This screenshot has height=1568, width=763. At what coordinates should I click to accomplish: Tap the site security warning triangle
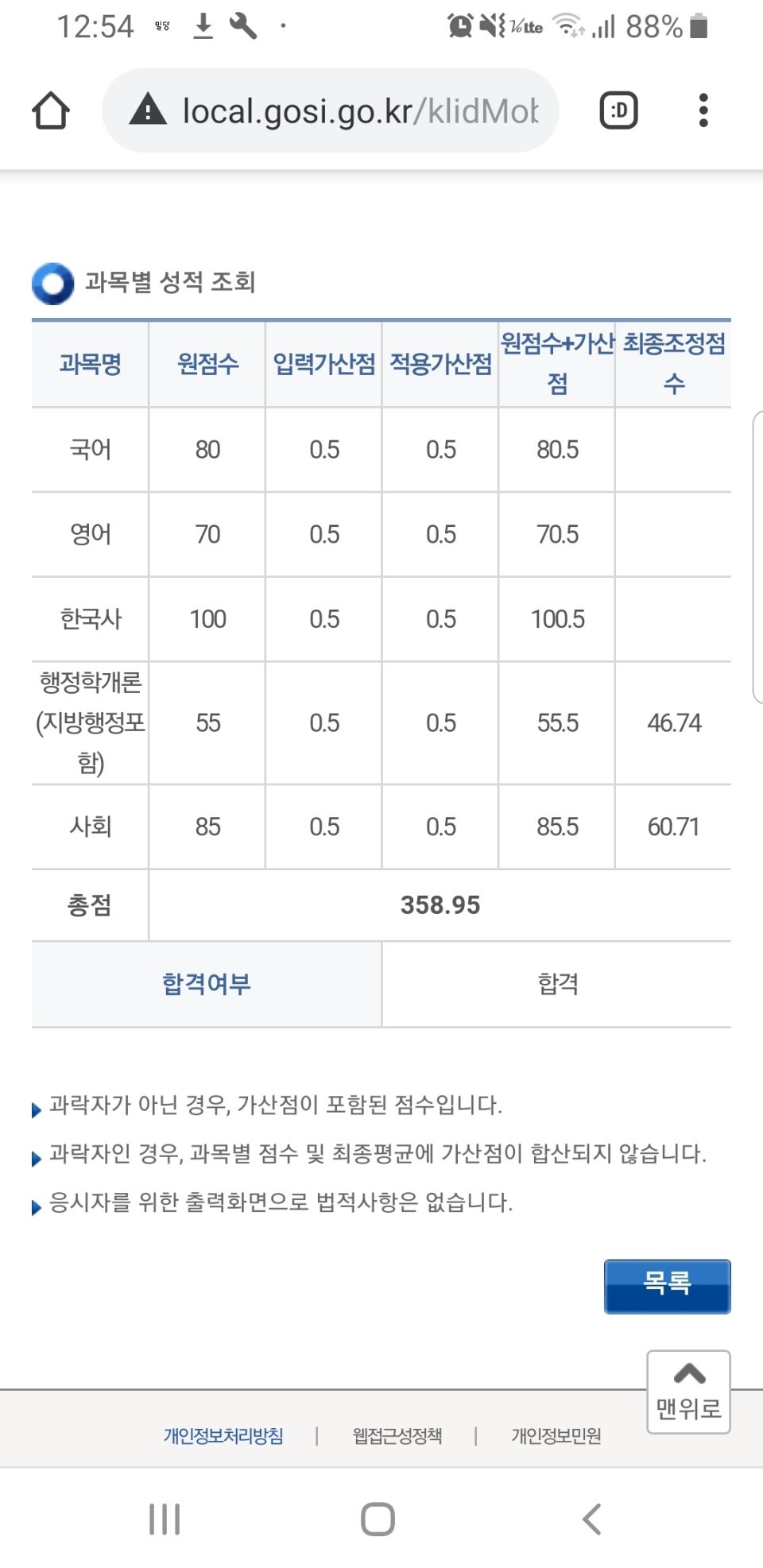[148, 110]
